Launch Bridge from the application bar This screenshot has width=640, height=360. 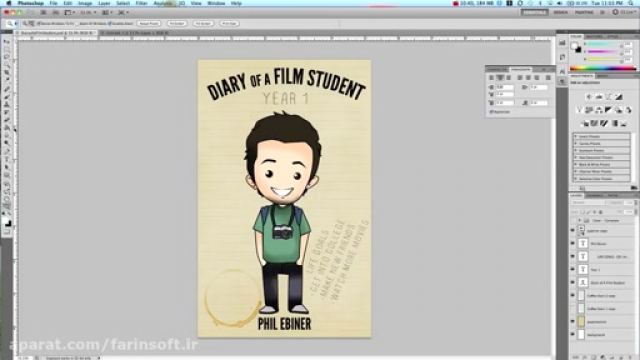(43, 13)
